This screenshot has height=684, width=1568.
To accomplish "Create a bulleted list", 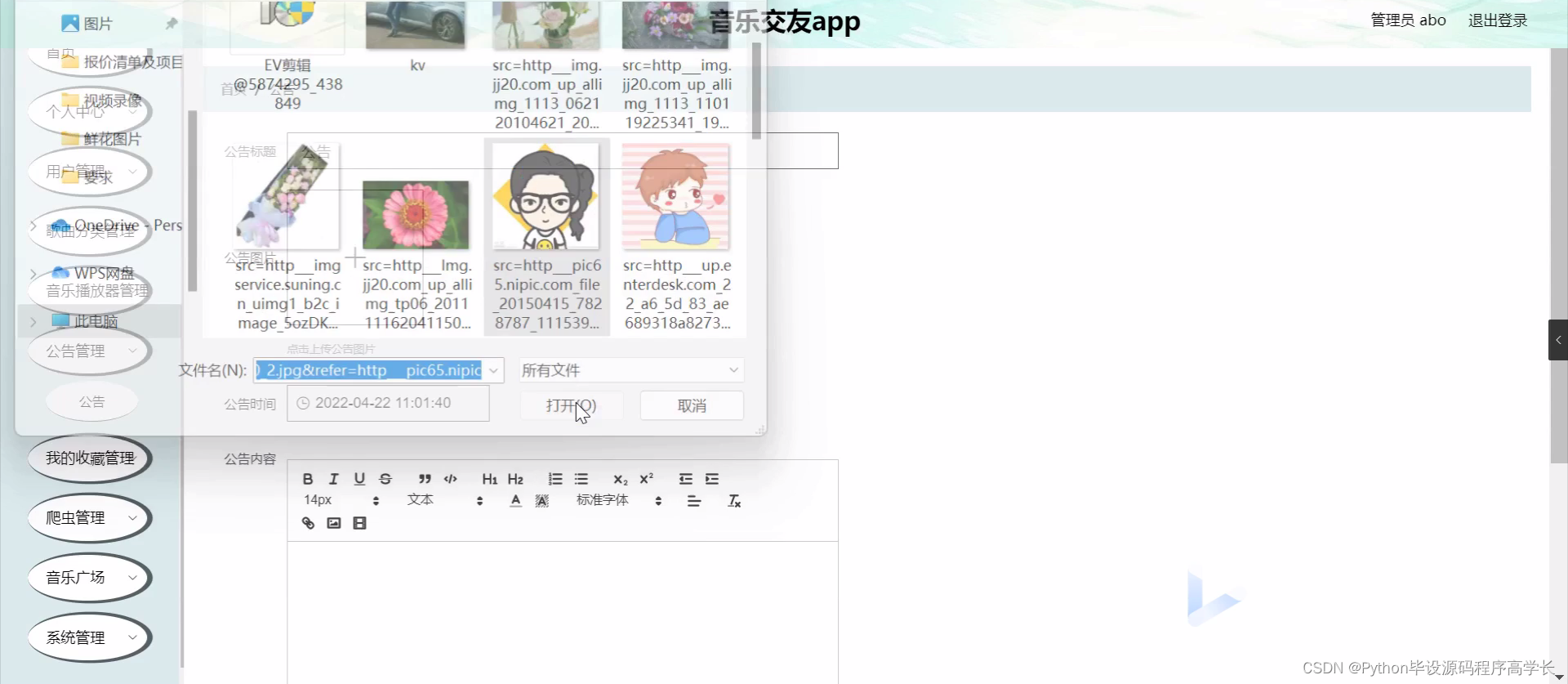I will 581,479.
